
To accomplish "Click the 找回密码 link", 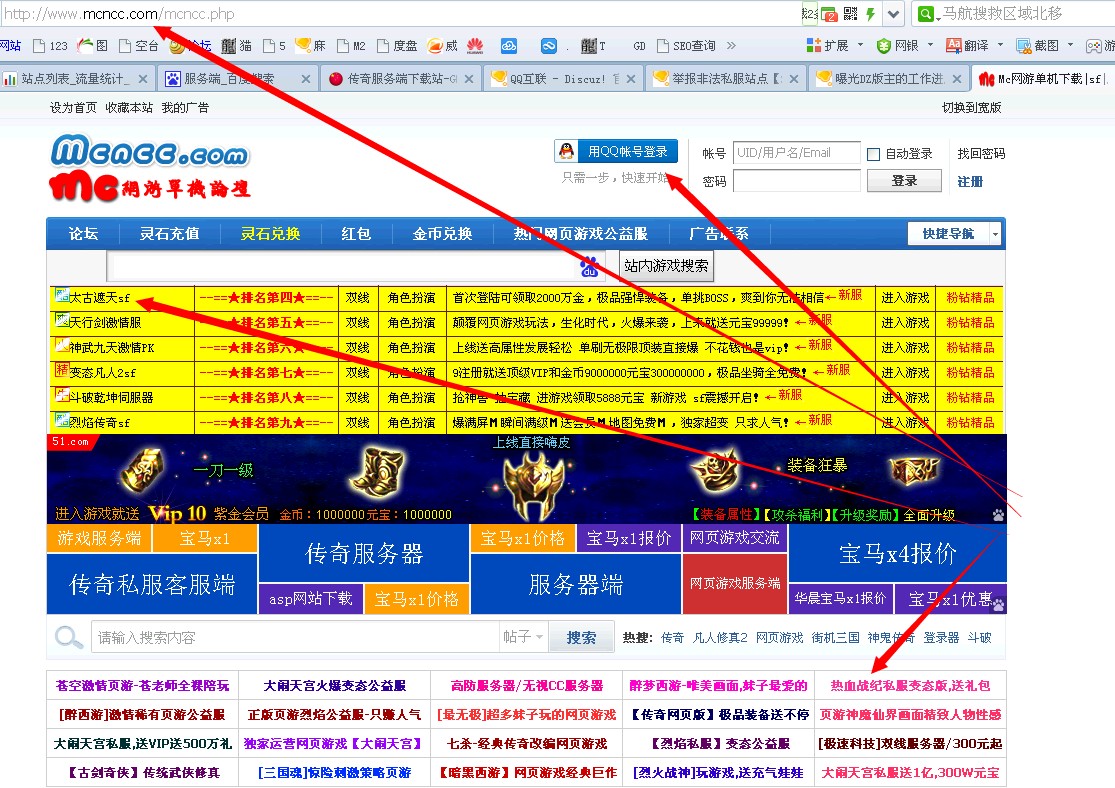I will coord(981,154).
